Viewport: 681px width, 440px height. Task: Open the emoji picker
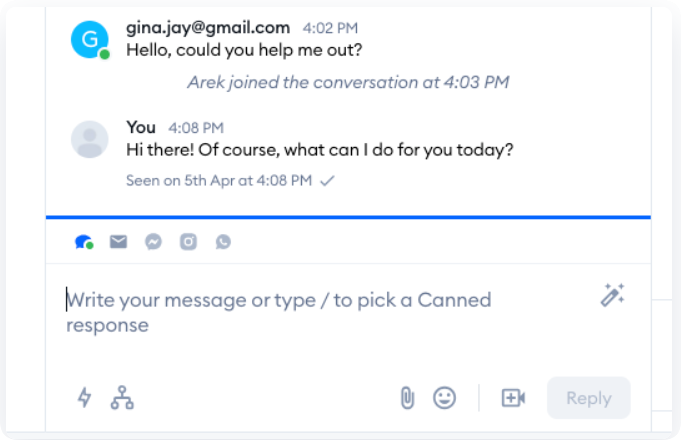(444, 397)
